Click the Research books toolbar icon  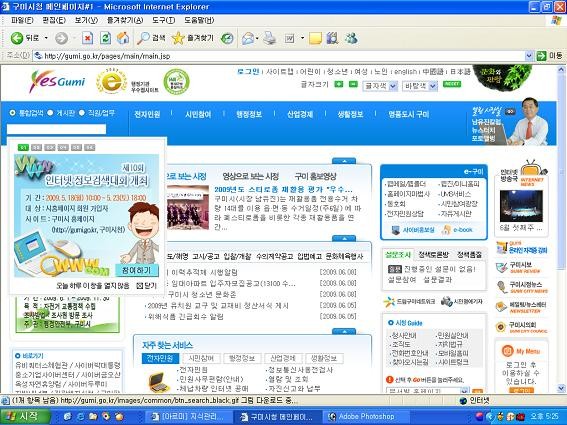click(332, 38)
